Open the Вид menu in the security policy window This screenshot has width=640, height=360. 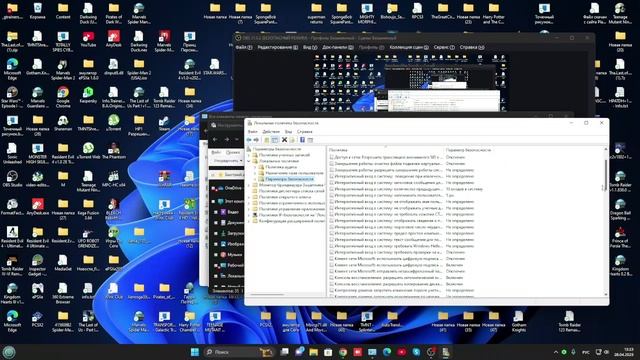(288, 131)
